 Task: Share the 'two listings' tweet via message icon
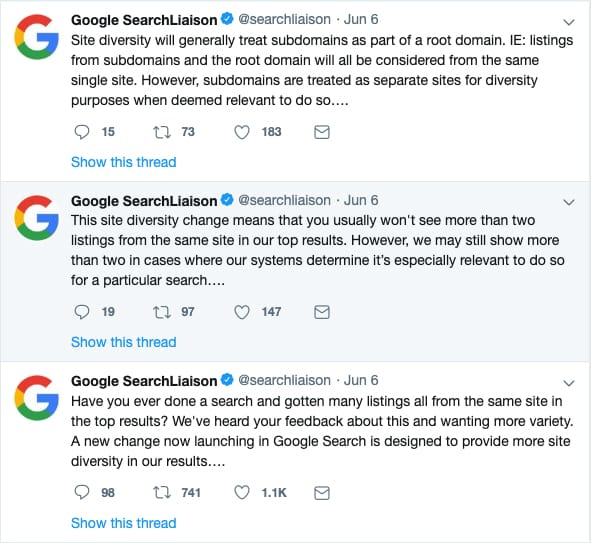(322, 312)
